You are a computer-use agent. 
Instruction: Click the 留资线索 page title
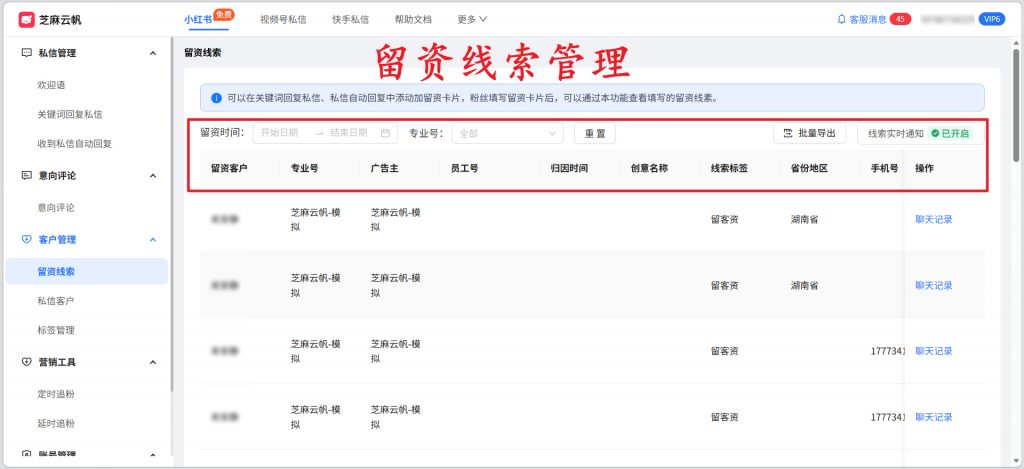tap(202, 53)
